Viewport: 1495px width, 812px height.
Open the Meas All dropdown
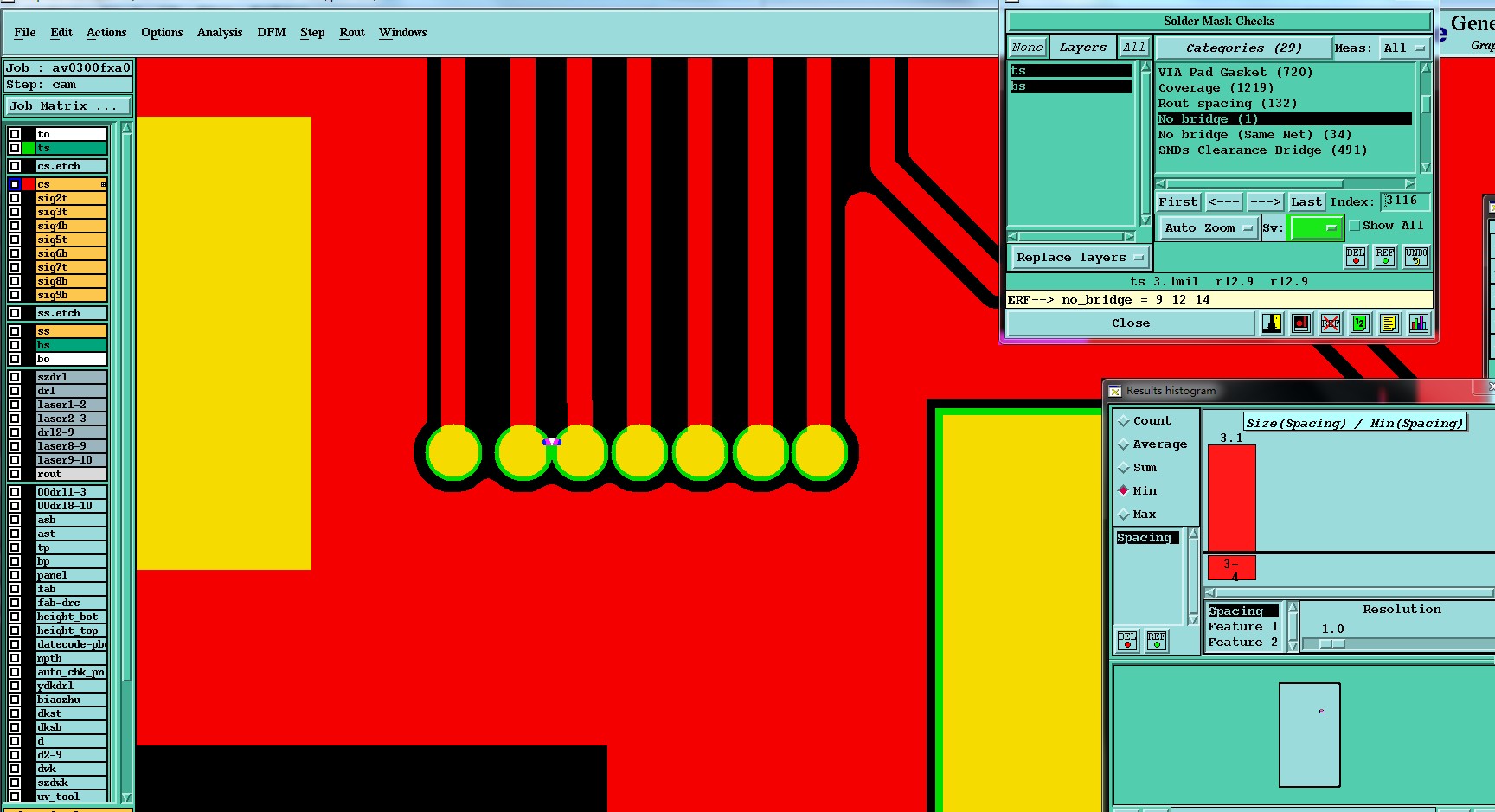[x=1403, y=48]
